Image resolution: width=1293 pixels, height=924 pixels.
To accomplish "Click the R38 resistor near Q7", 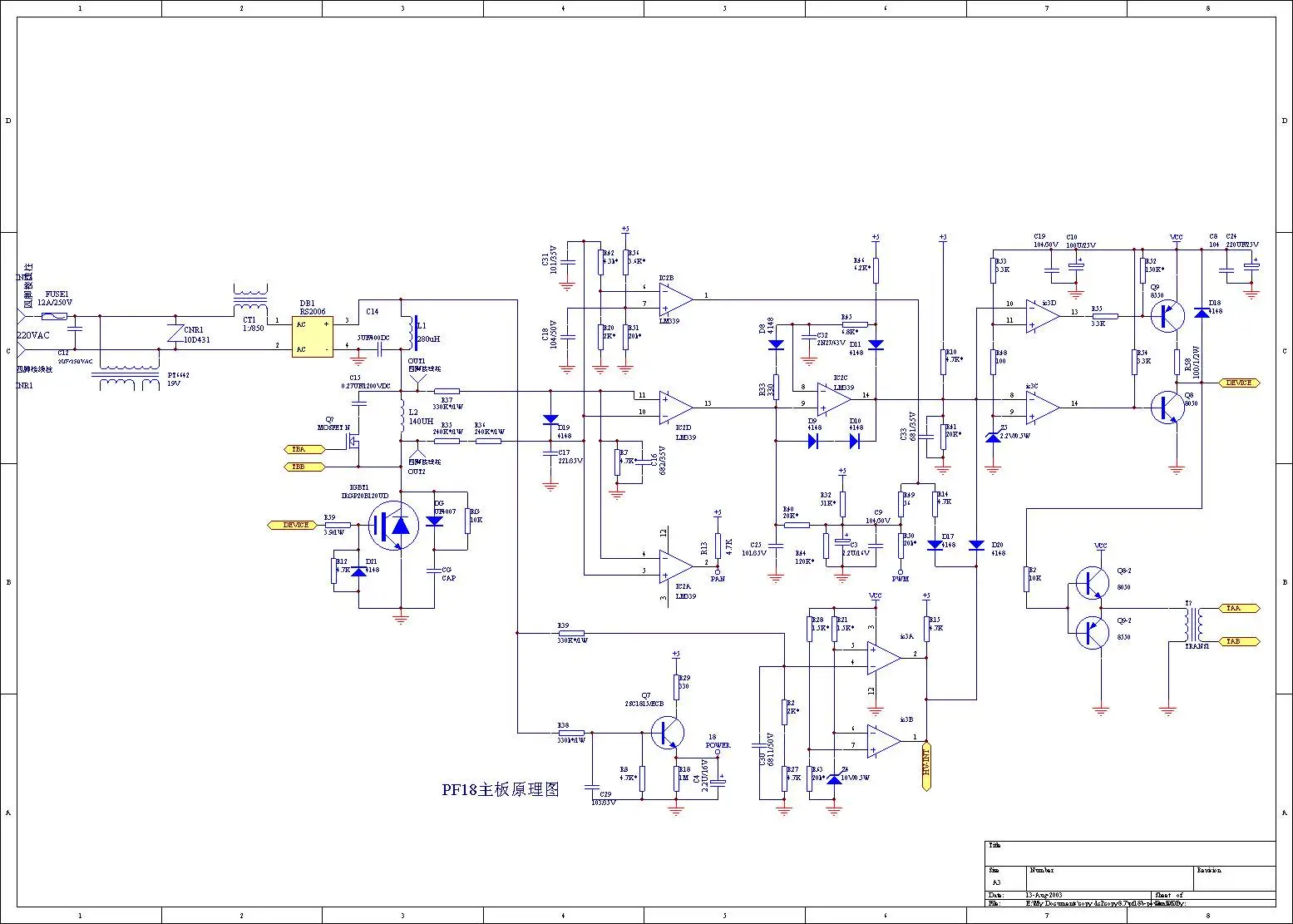I will tap(571, 733).
